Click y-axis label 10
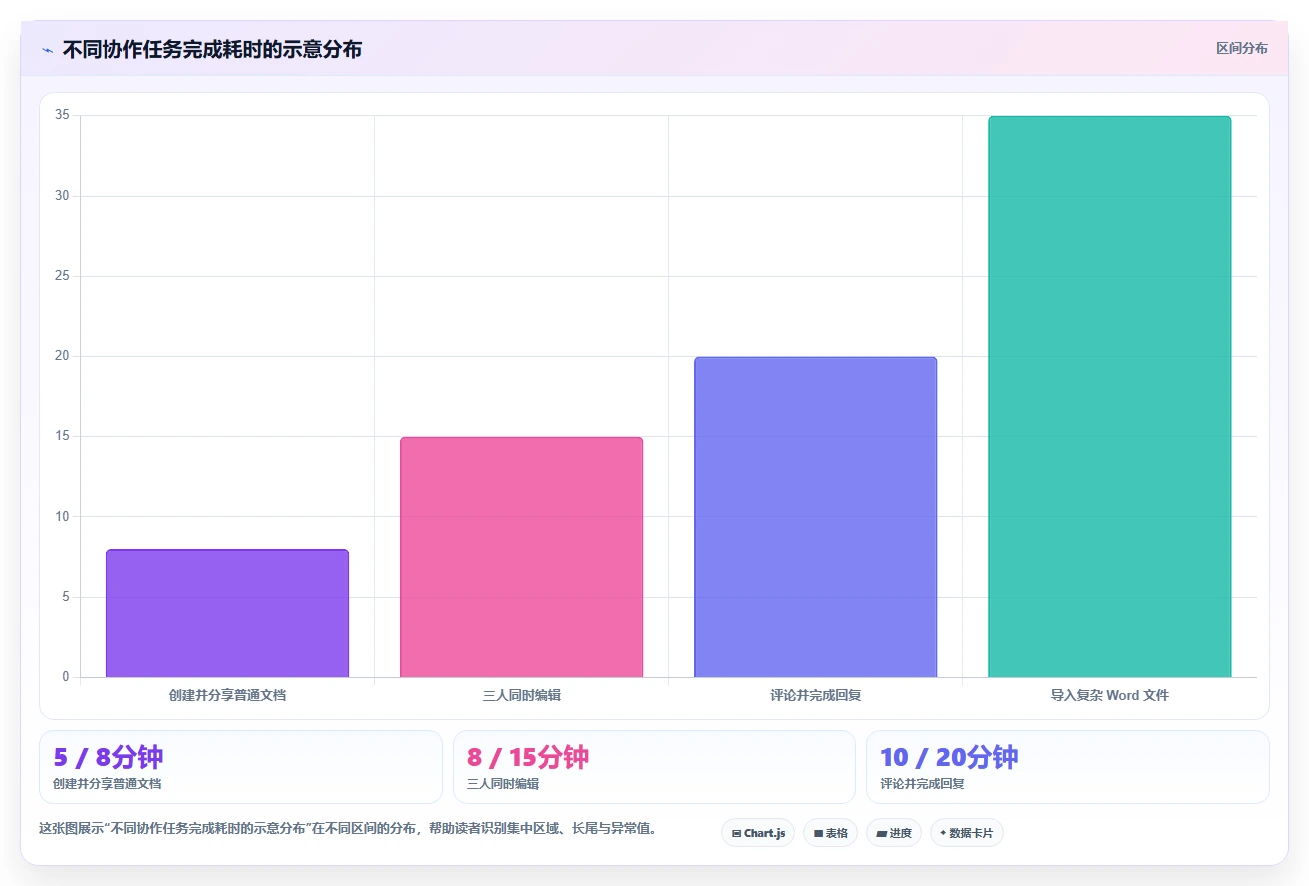This screenshot has width=1309, height=886. [x=63, y=517]
